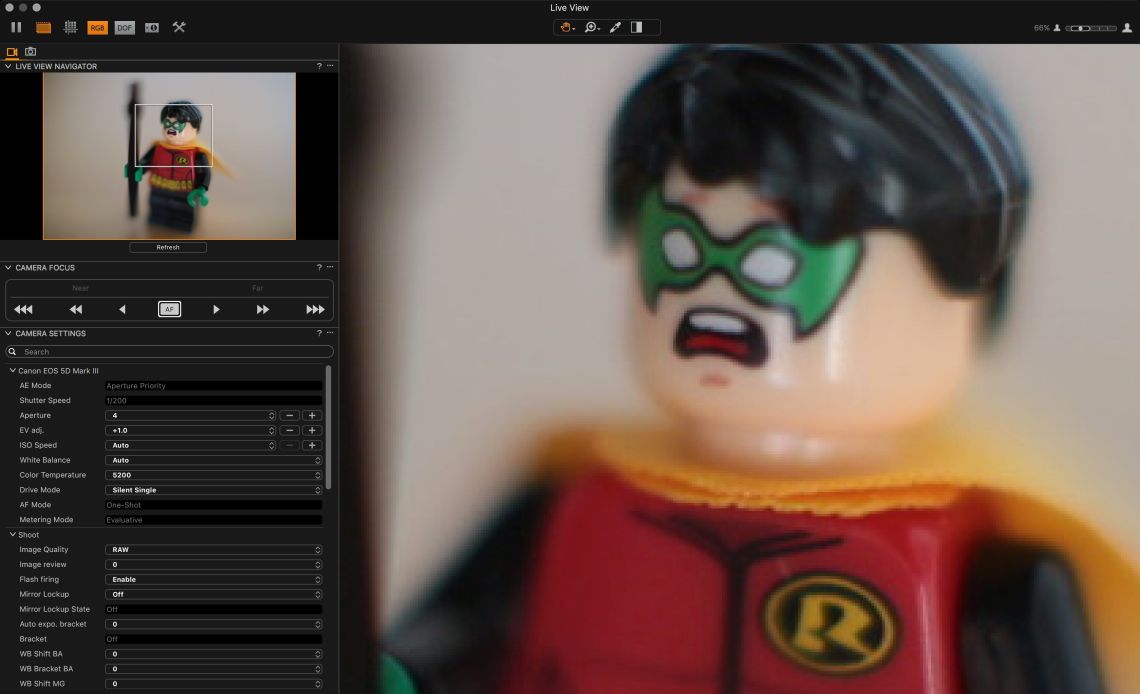
Task: Increase Aperture with the plus button
Action: tap(312, 415)
